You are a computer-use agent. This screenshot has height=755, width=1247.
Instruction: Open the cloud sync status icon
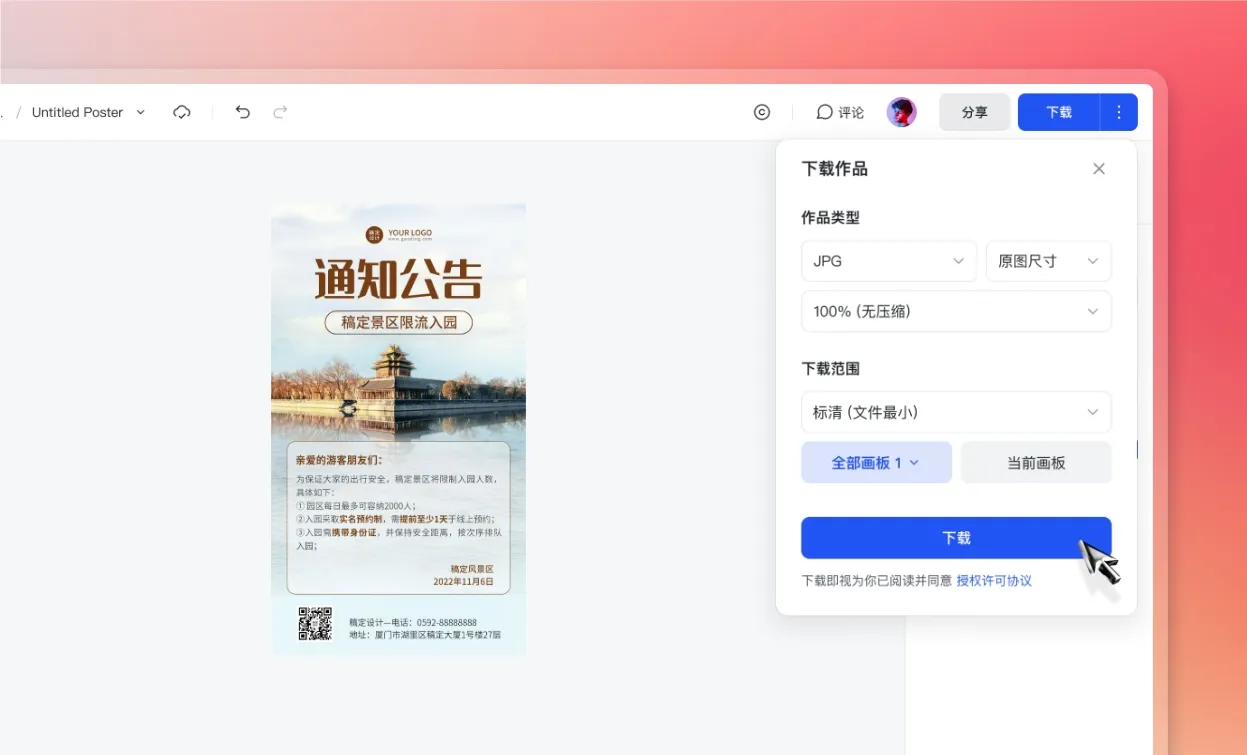click(x=182, y=112)
